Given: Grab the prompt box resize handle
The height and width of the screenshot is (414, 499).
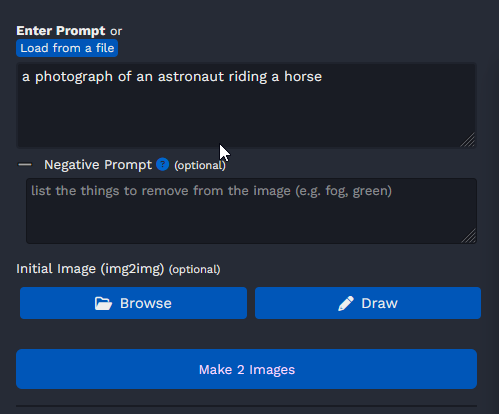Looking at the screenshot, I should click(x=468, y=140).
